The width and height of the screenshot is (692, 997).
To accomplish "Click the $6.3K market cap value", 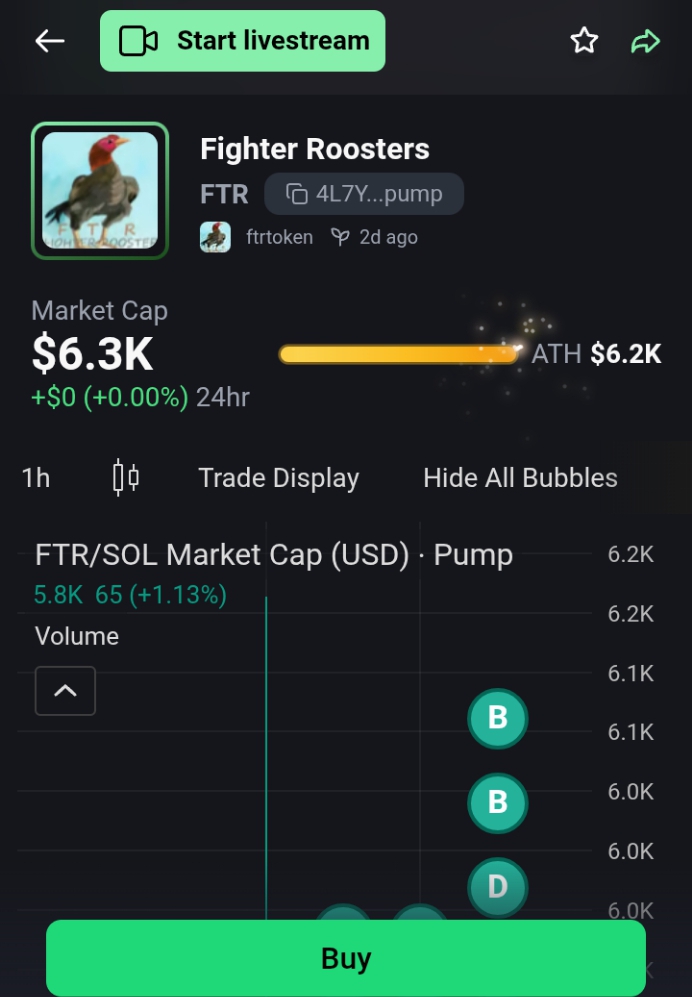I will 92,354.
